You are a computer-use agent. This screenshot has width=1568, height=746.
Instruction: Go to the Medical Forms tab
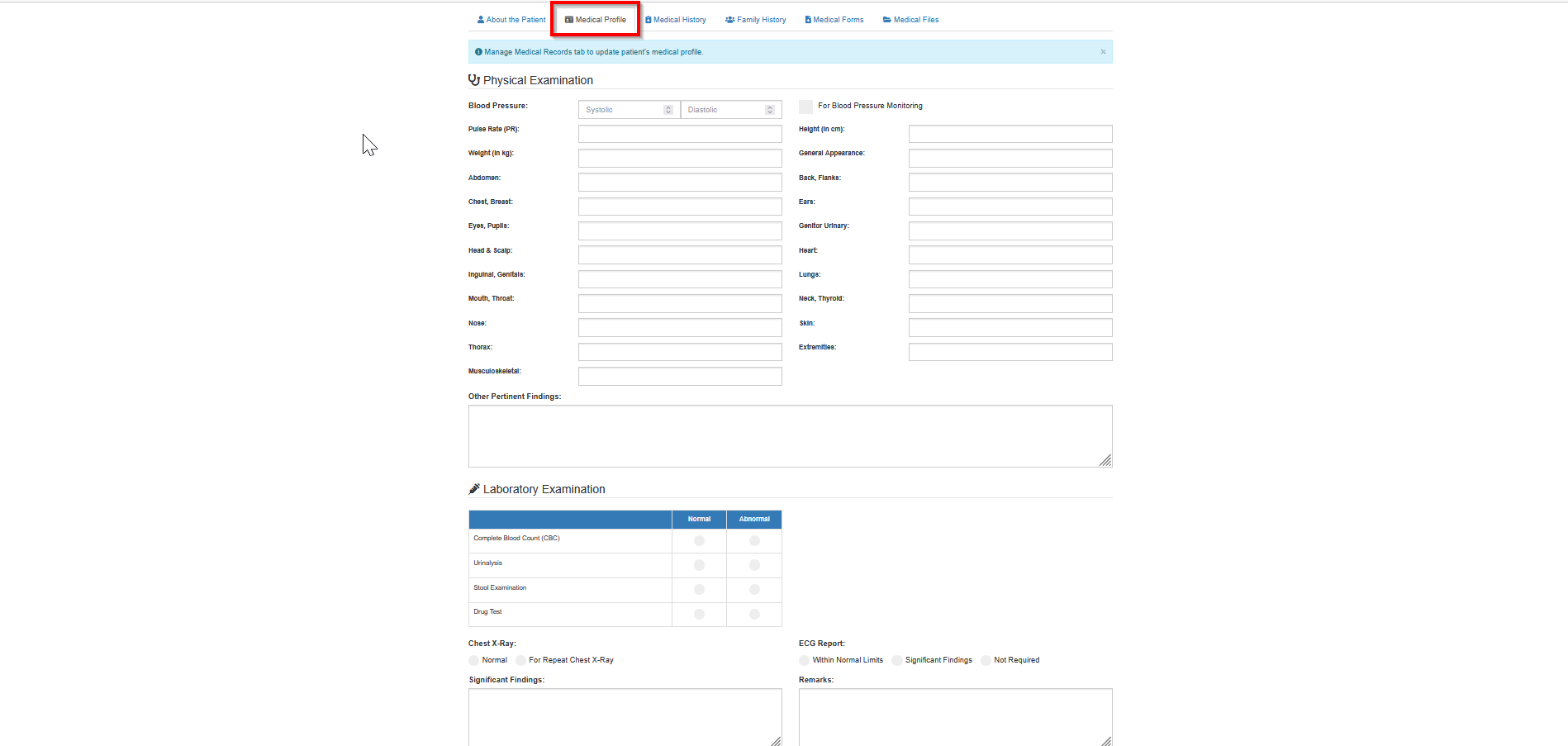(834, 20)
